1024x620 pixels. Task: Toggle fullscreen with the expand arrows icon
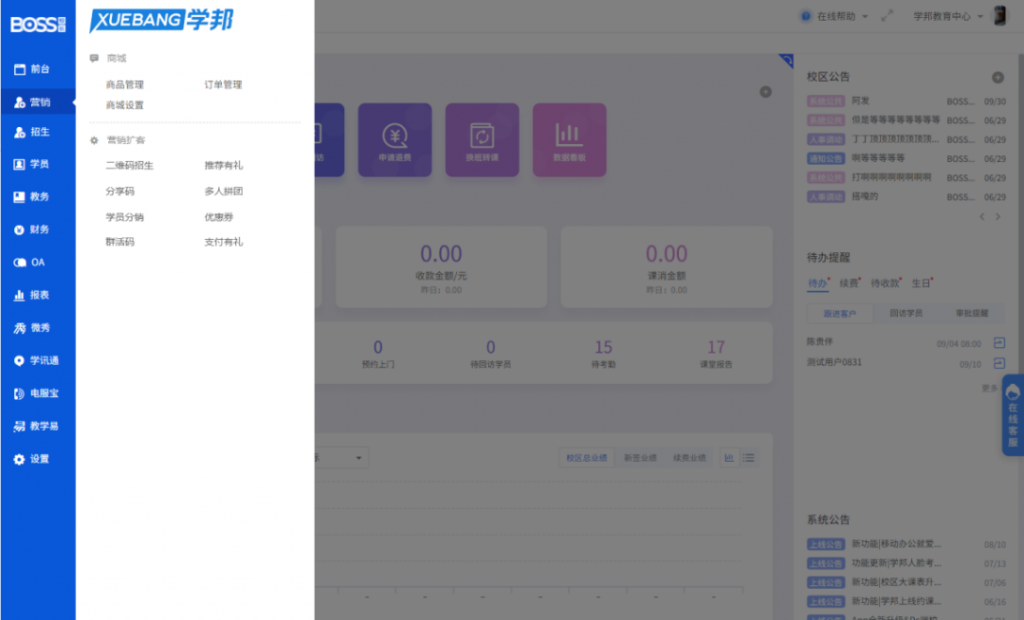pyautogui.click(x=886, y=17)
